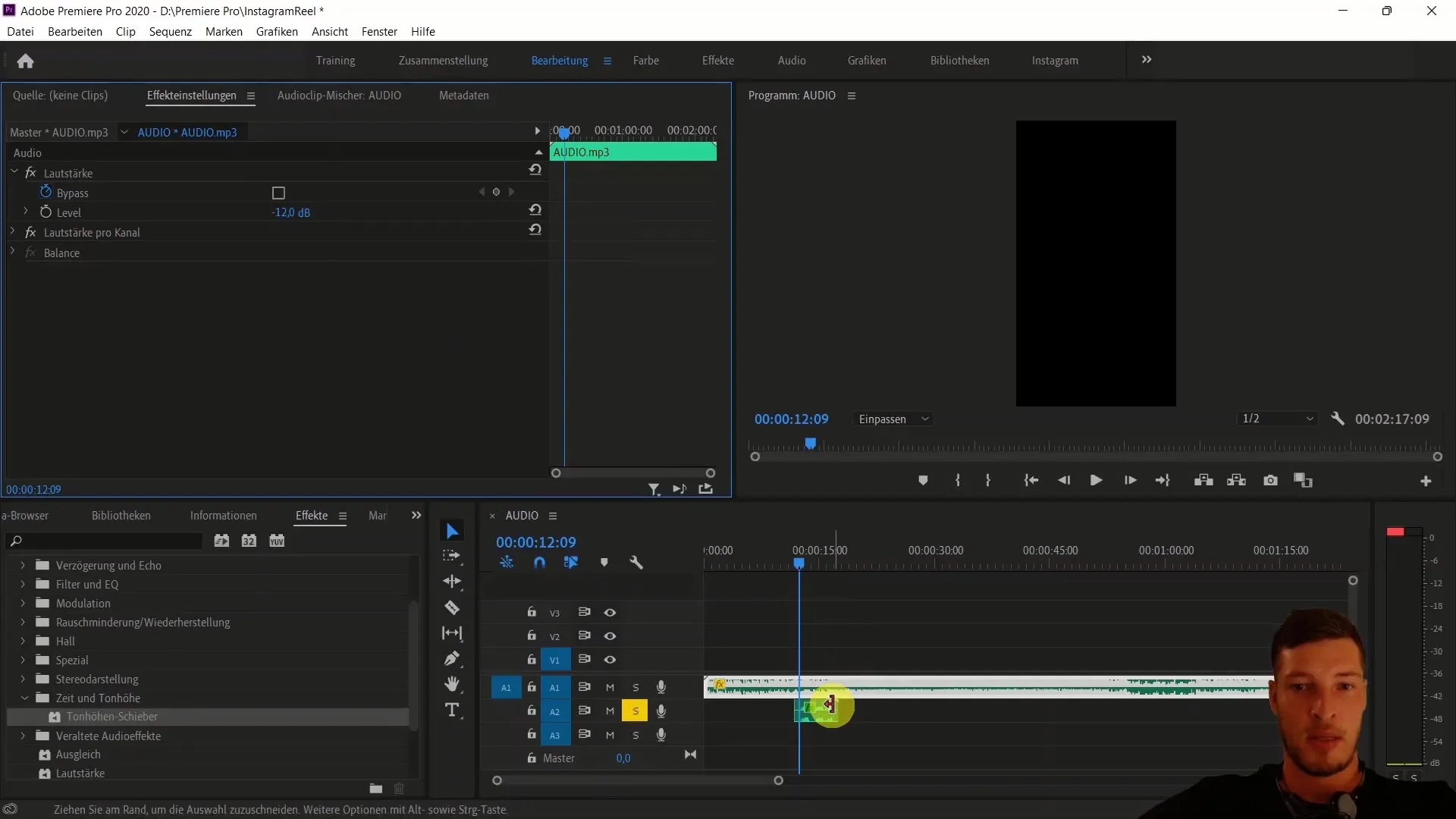Click the Extract button in Program monitor
The width and height of the screenshot is (1456, 819).
[1237, 480]
